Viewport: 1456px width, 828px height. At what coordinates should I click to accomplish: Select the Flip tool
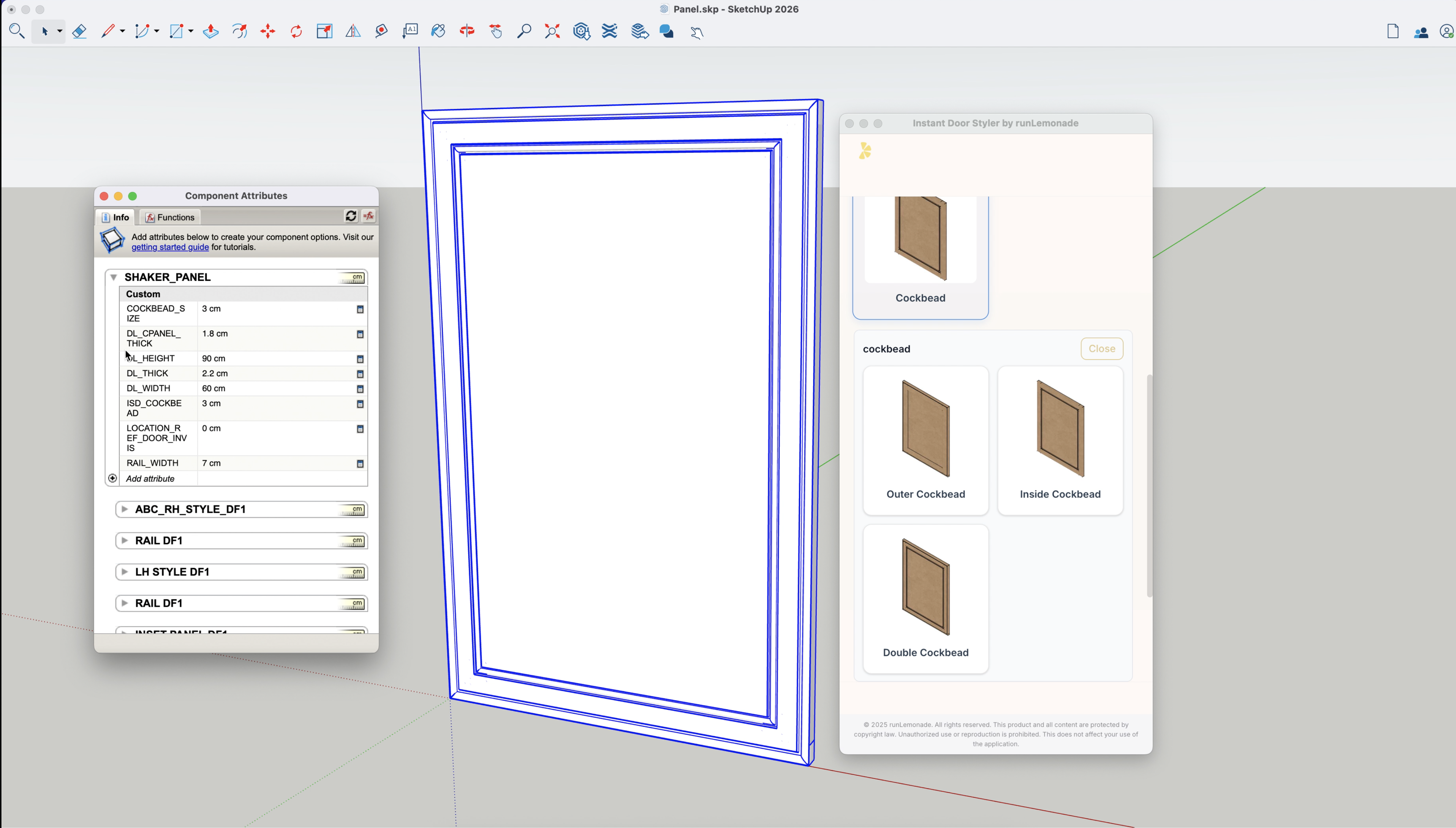tap(353, 31)
